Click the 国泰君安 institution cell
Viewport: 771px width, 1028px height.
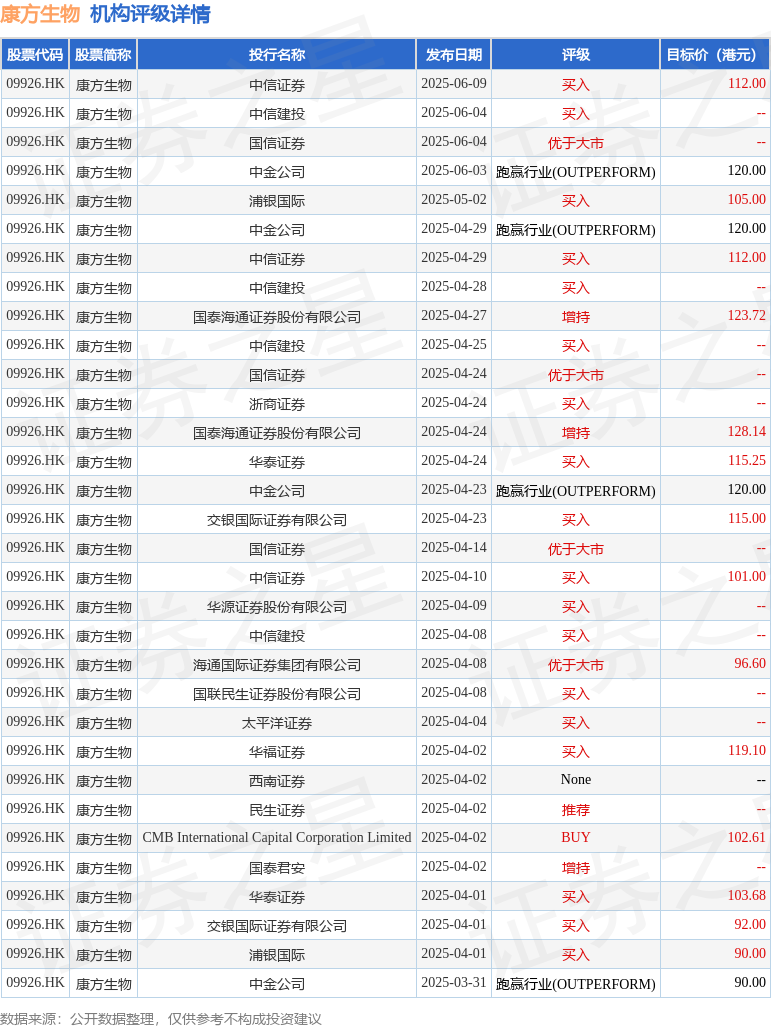(x=277, y=868)
